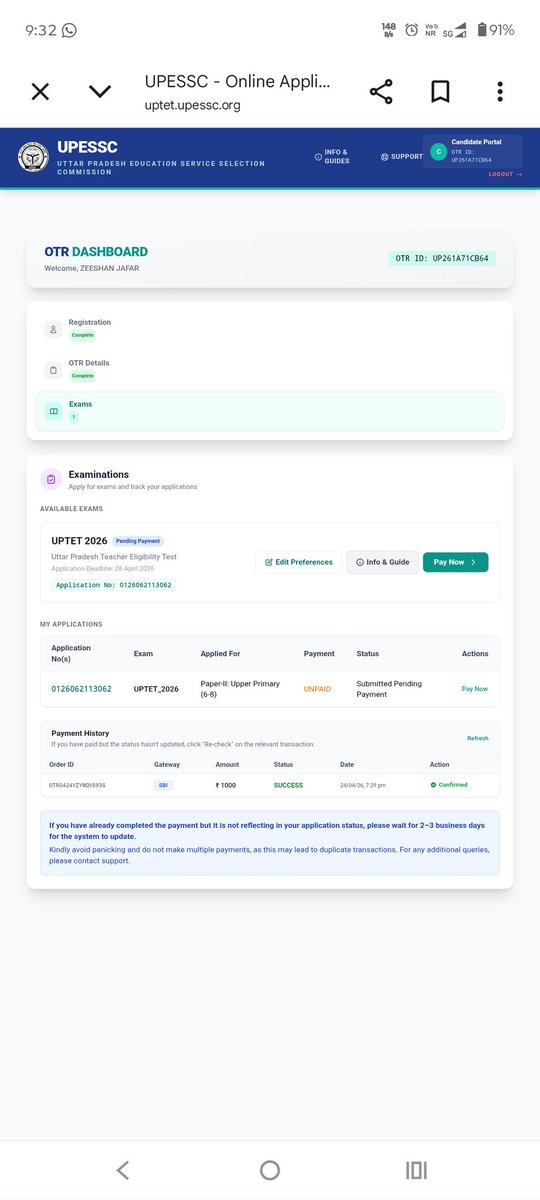Image resolution: width=540 pixels, height=1200 pixels.
Task: Click the Logout link
Action: tap(505, 175)
